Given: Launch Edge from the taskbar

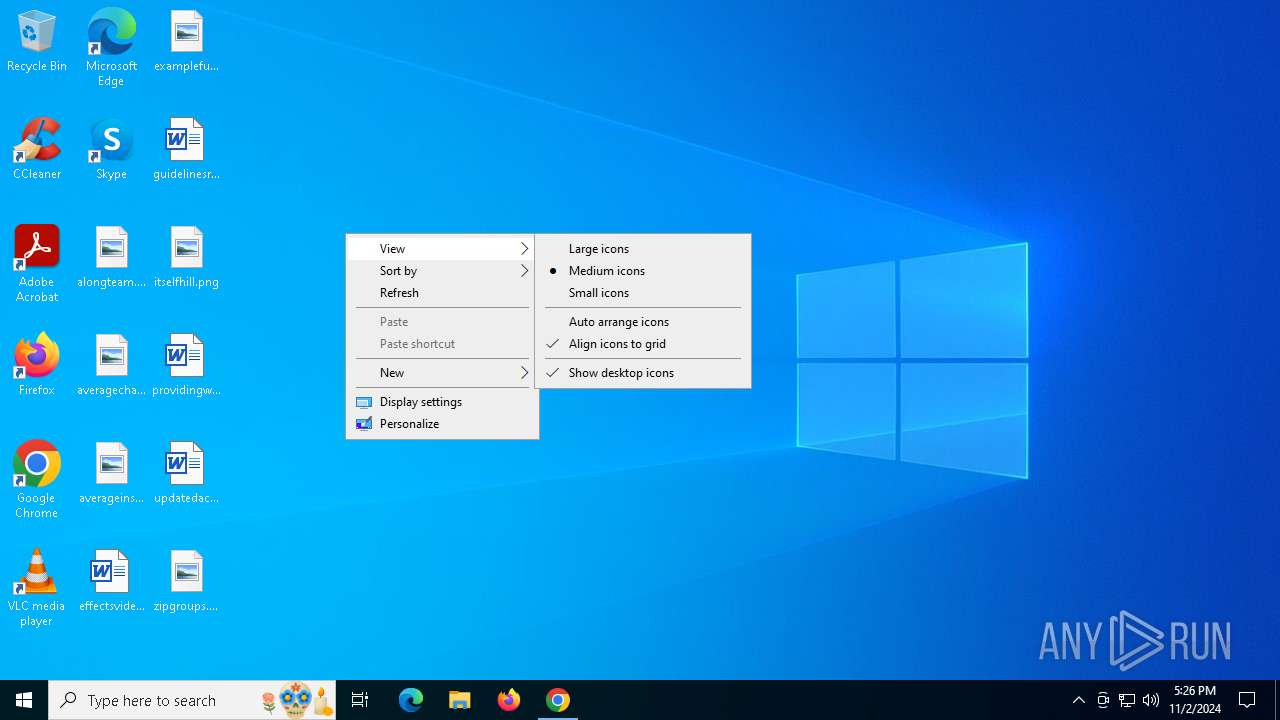Looking at the screenshot, I should point(411,700).
